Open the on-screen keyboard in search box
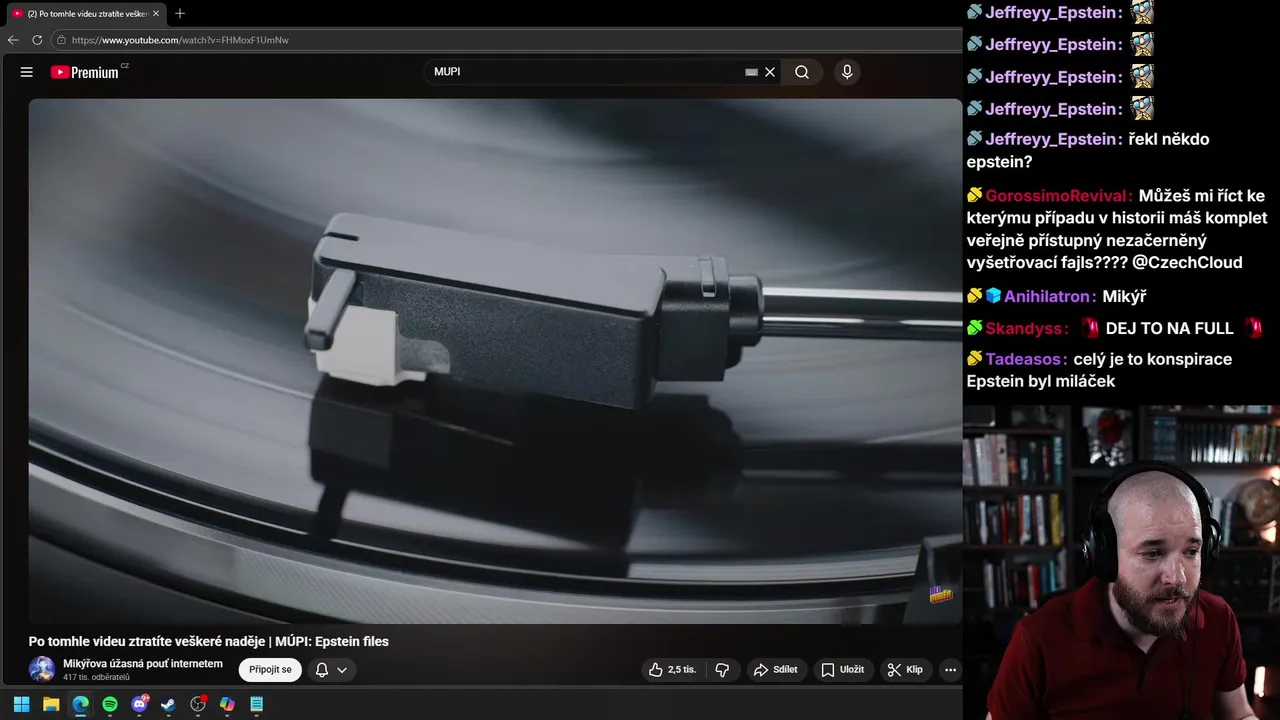 pos(751,72)
